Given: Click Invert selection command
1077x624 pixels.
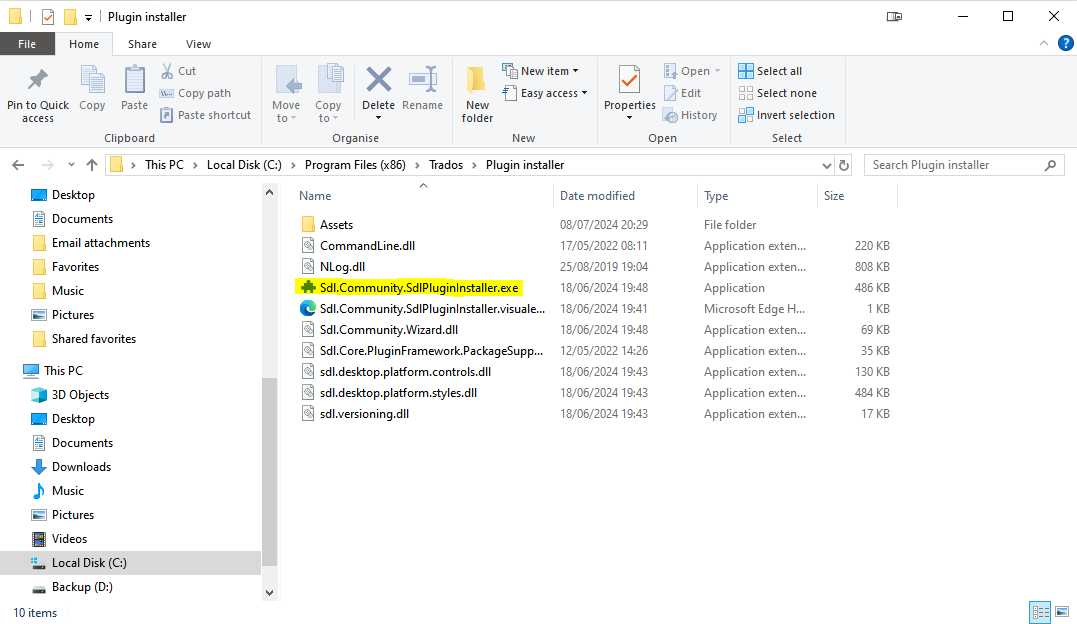Looking at the screenshot, I should [786, 115].
